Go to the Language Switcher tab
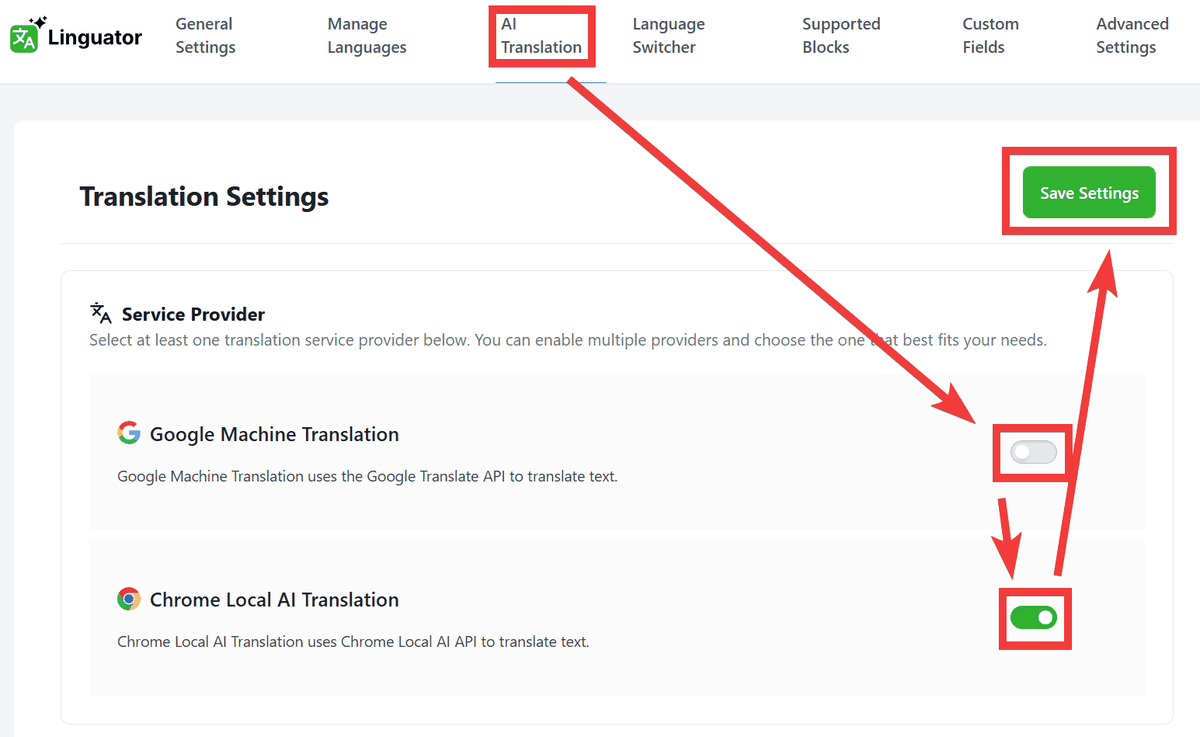The width and height of the screenshot is (1200, 737). click(x=668, y=36)
